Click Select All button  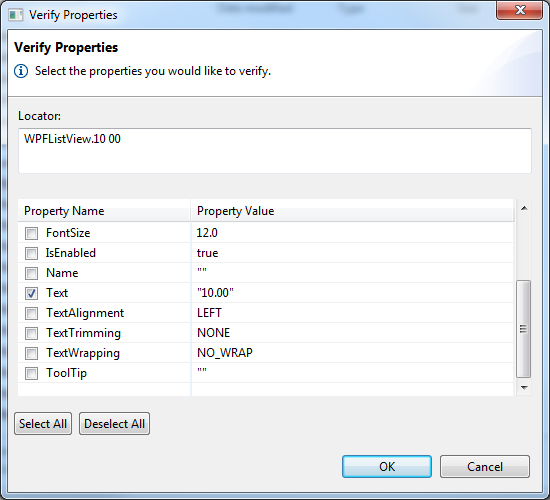pos(43,424)
